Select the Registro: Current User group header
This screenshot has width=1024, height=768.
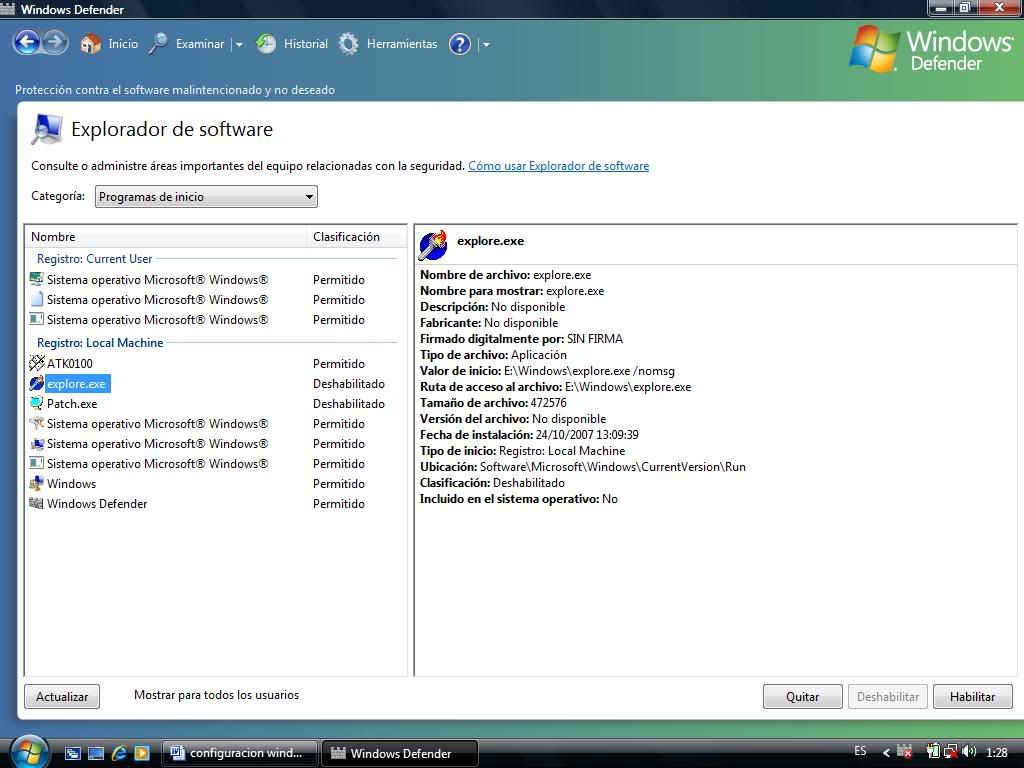click(95, 259)
